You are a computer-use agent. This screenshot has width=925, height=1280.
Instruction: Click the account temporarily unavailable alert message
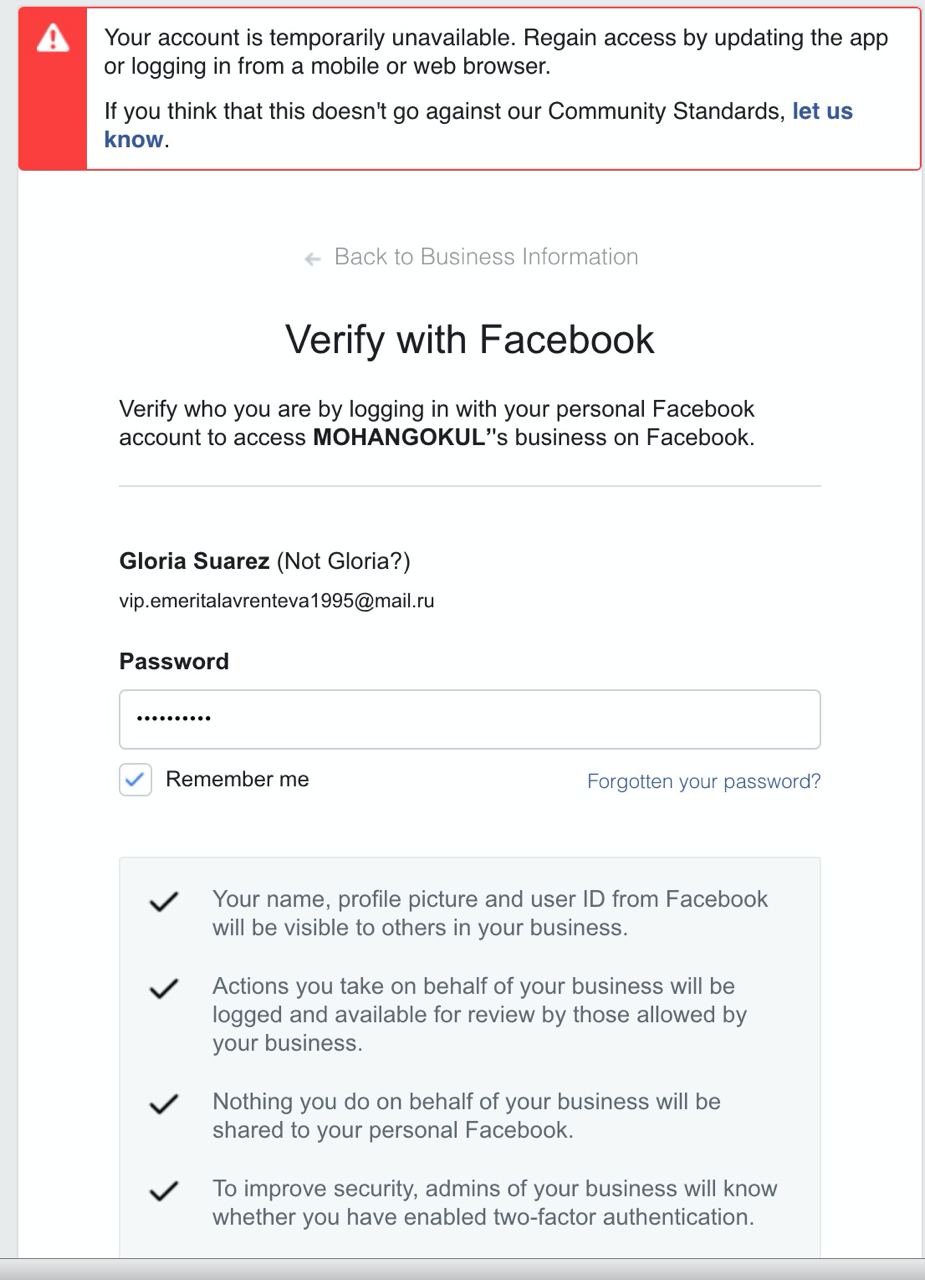(x=496, y=52)
